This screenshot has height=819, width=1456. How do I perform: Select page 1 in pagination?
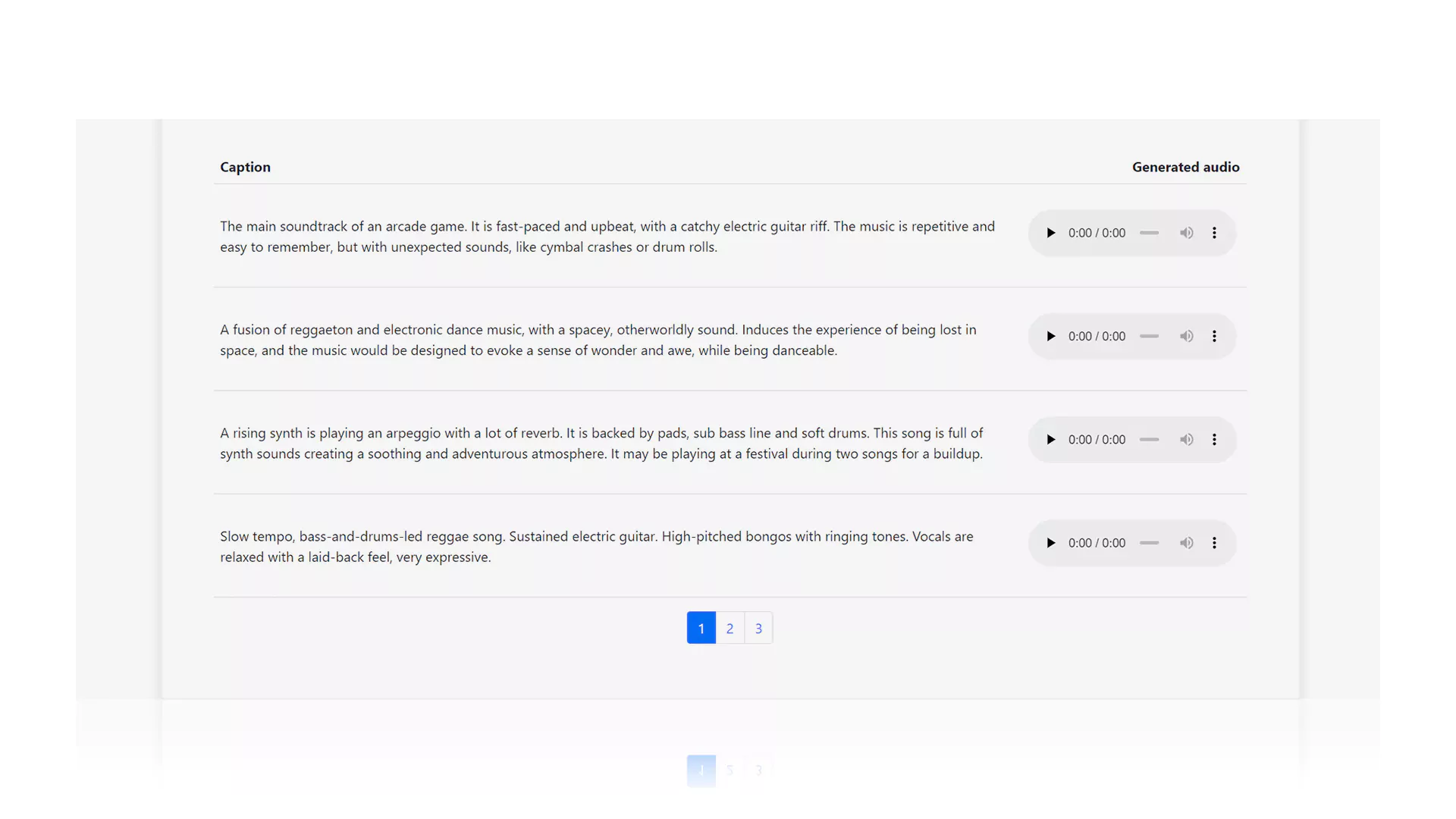tap(701, 628)
